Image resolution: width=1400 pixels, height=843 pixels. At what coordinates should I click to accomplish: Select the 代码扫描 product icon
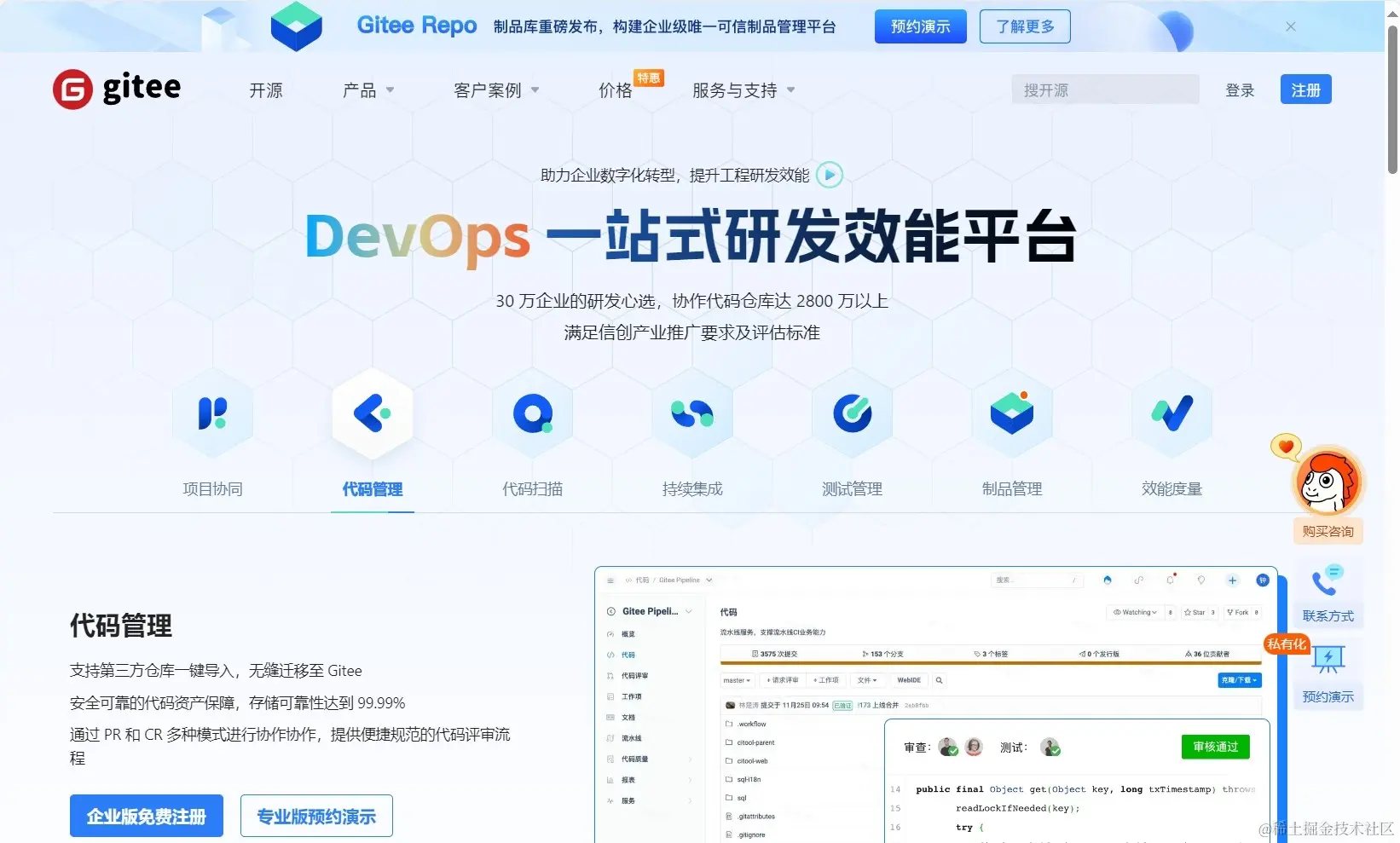click(x=533, y=414)
